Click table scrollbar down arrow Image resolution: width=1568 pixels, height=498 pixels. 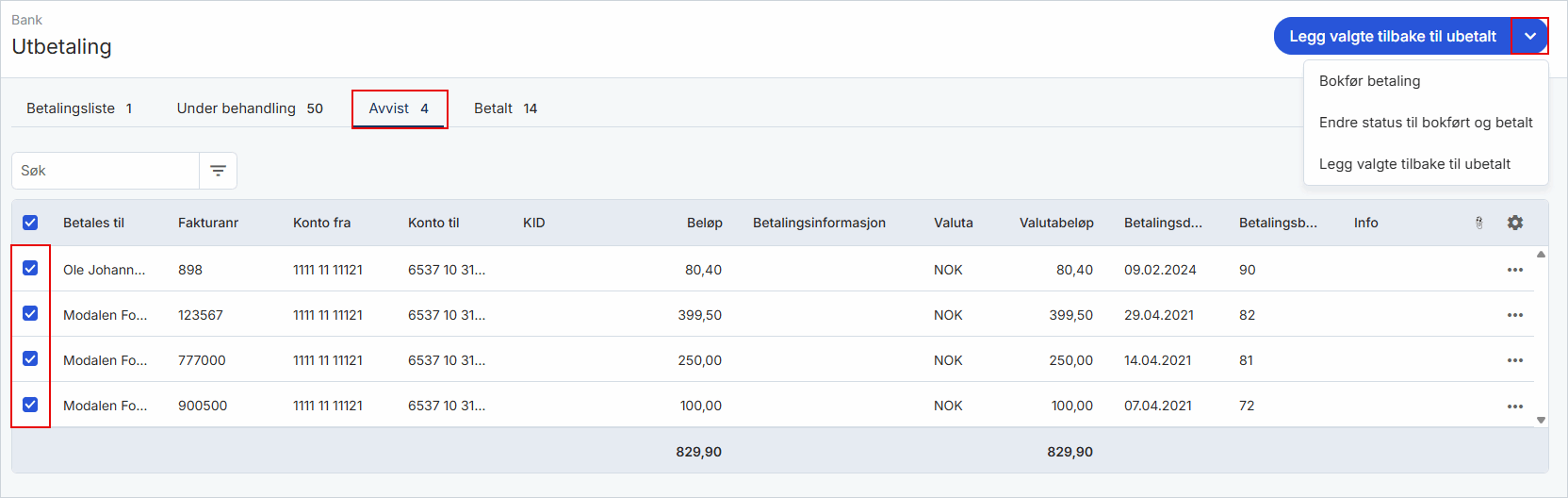[1542, 420]
